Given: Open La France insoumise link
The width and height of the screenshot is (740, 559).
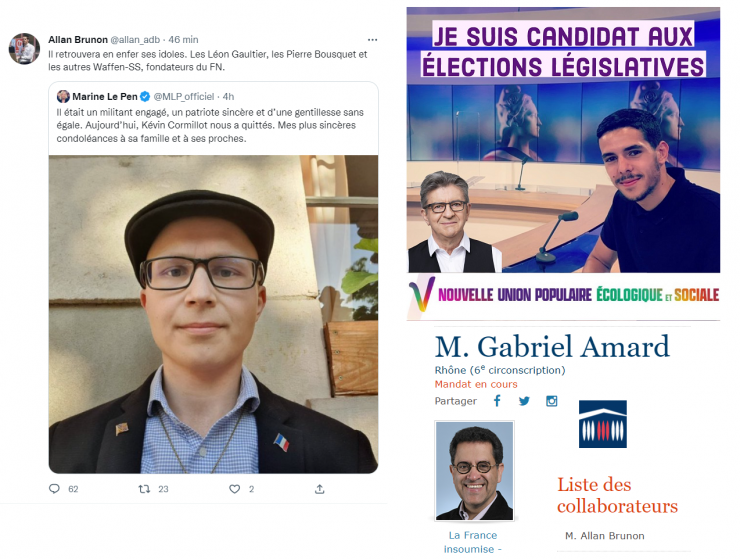Looking at the screenshot, I should point(472,542).
